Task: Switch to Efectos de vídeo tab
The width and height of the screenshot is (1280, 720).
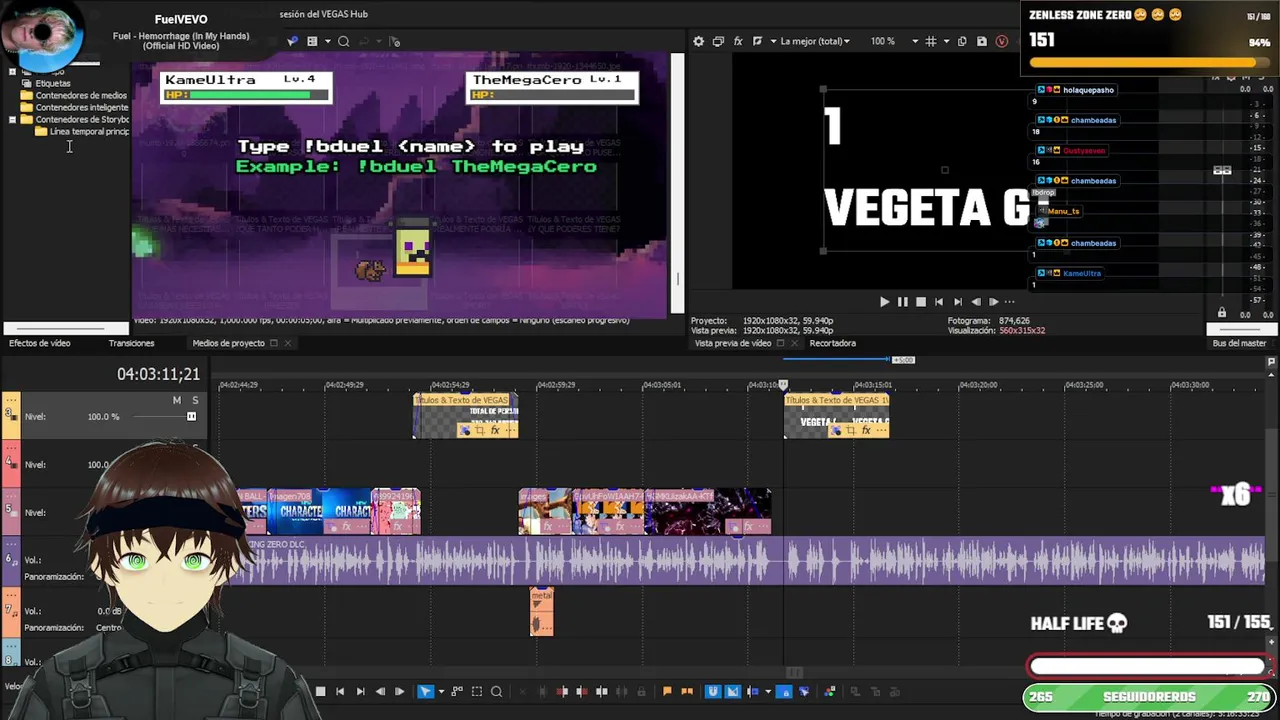Action: (40, 343)
